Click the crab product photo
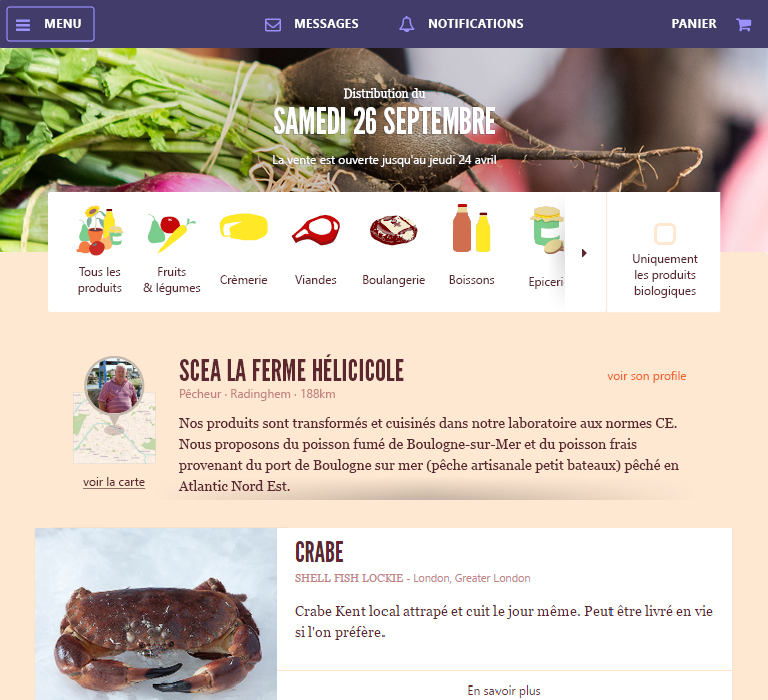 point(156,614)
